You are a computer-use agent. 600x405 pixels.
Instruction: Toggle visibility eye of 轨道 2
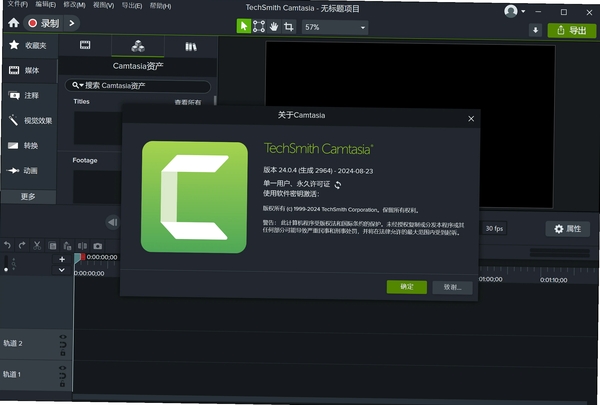point(63,337)
